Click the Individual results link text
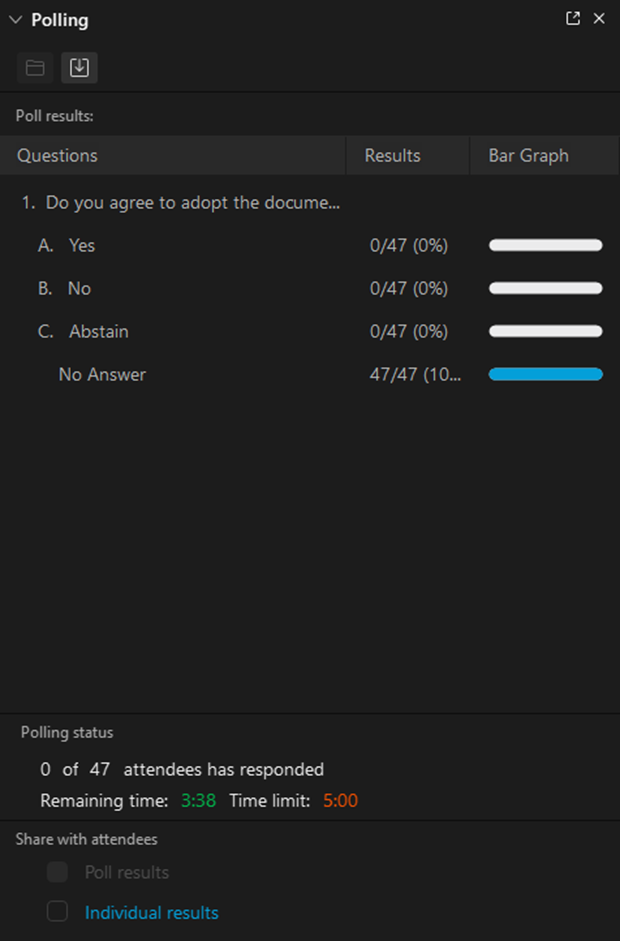 pos(152,913)
